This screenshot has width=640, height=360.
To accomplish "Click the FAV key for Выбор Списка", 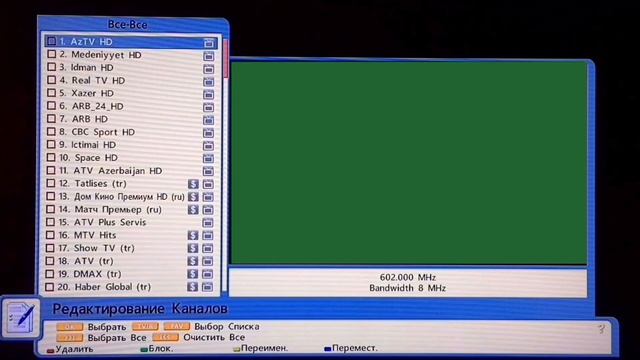I will 177,327.
